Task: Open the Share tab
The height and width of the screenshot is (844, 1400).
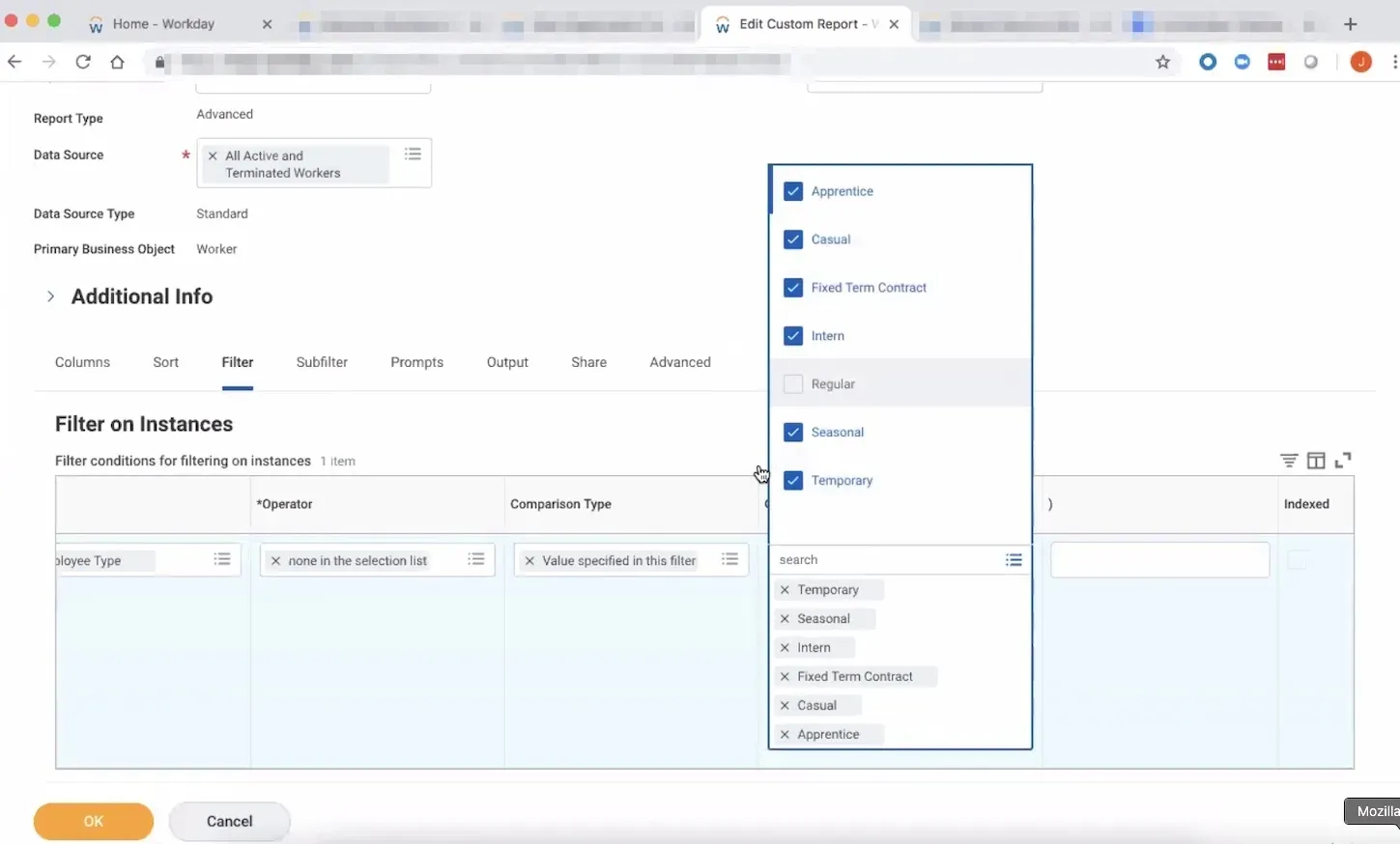Action: click(x=588, y=362)
